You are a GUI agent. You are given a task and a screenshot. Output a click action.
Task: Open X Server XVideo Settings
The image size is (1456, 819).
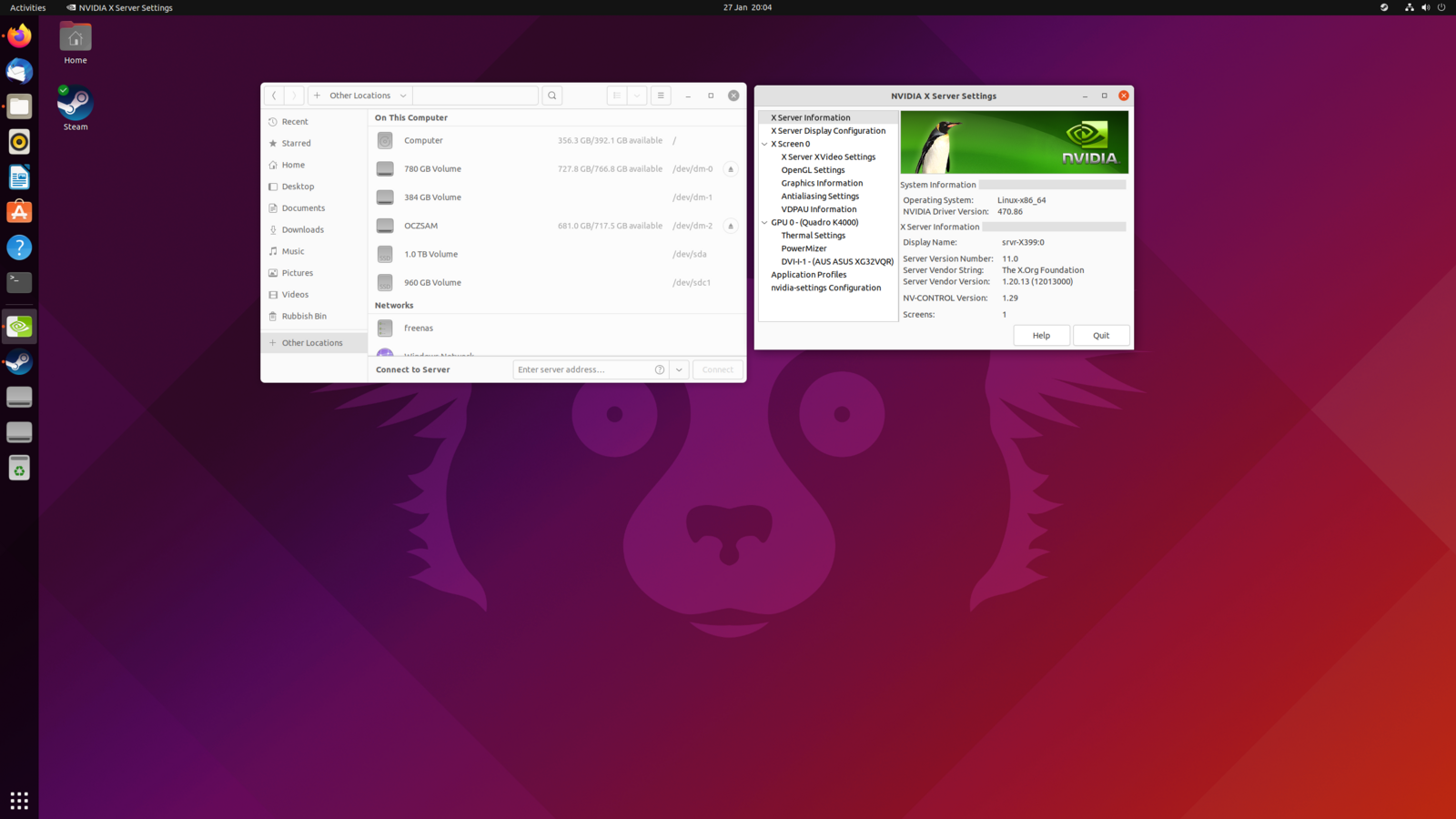pyautogui.click(x=828, y=157)
